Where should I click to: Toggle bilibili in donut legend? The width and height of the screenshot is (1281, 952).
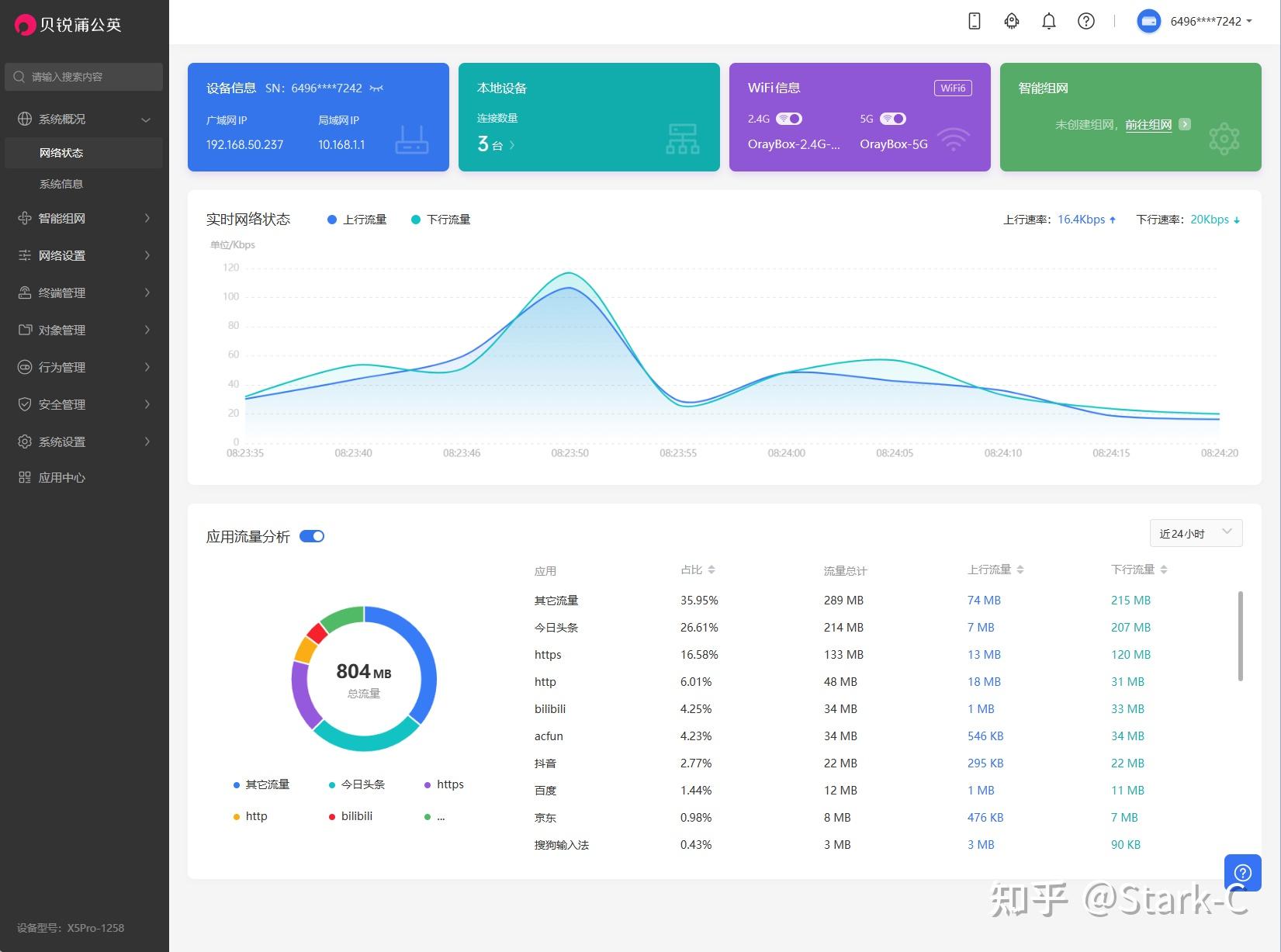coord(351,816)
